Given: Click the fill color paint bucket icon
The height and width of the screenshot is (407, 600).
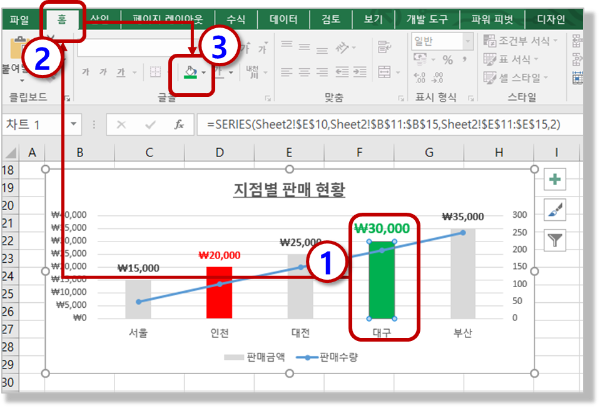Looking at the screenshot, I should coord(191,72).
